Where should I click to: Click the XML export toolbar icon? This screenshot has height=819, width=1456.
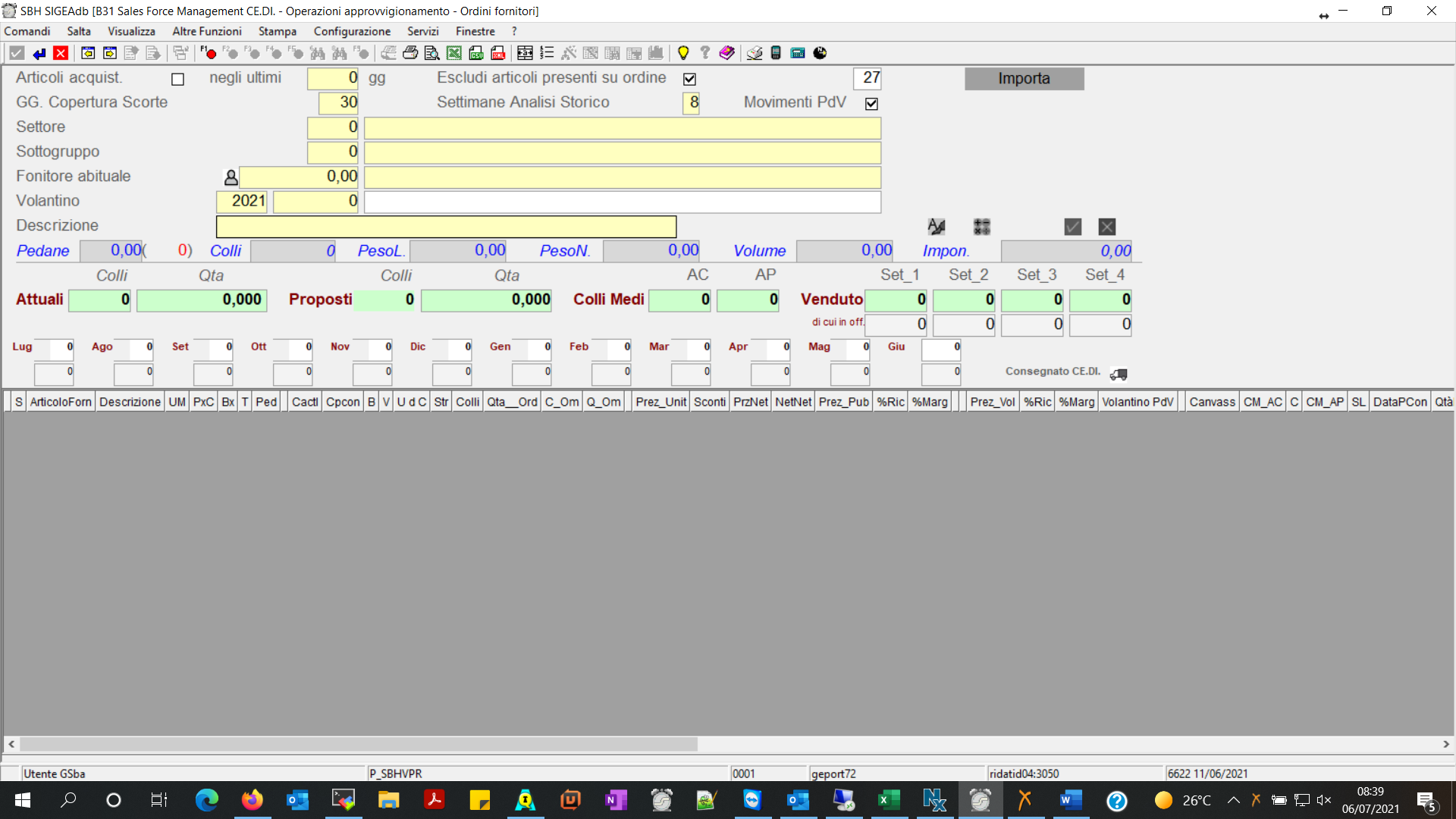tap(498, 53)
